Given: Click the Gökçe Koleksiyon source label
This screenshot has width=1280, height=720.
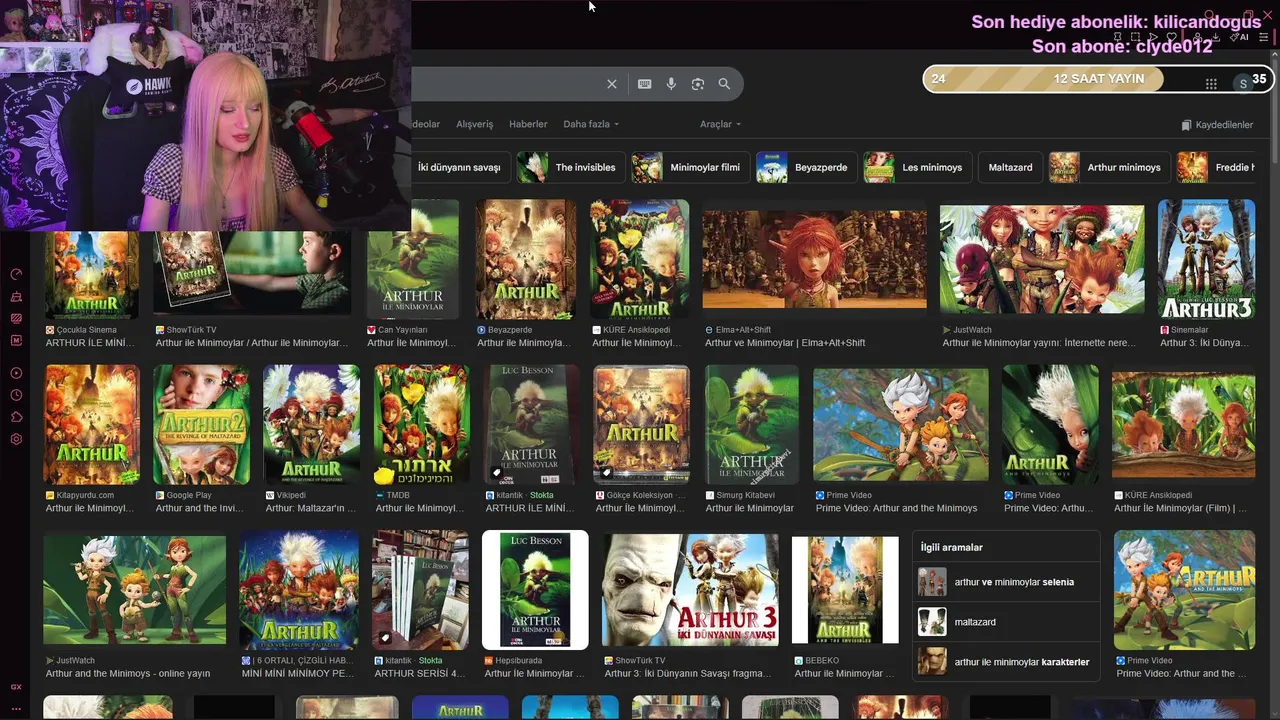Looking at the screenshot, I should tap(638, 495).
